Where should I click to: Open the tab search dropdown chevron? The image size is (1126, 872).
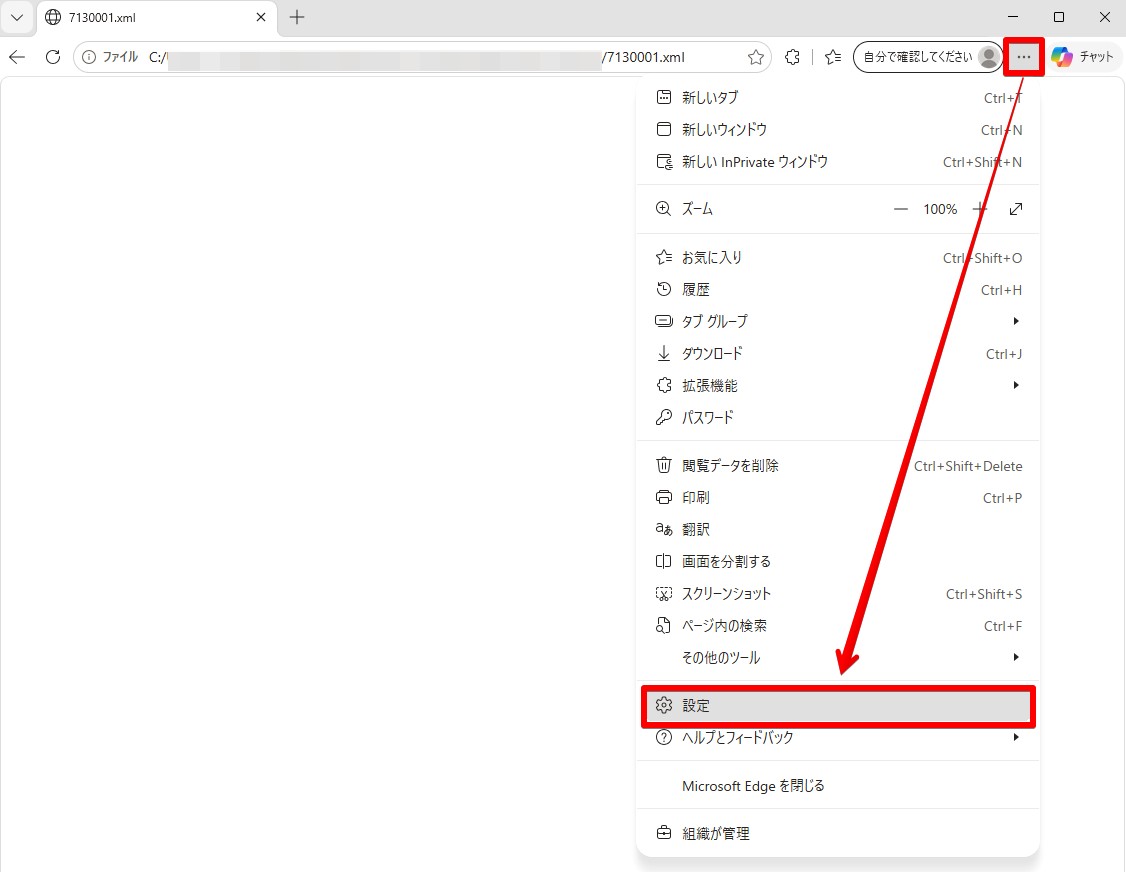coord(17,17)
